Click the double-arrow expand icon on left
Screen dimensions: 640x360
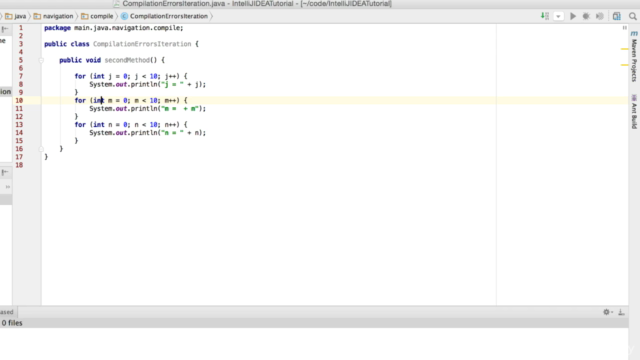[x=8, y=187]
